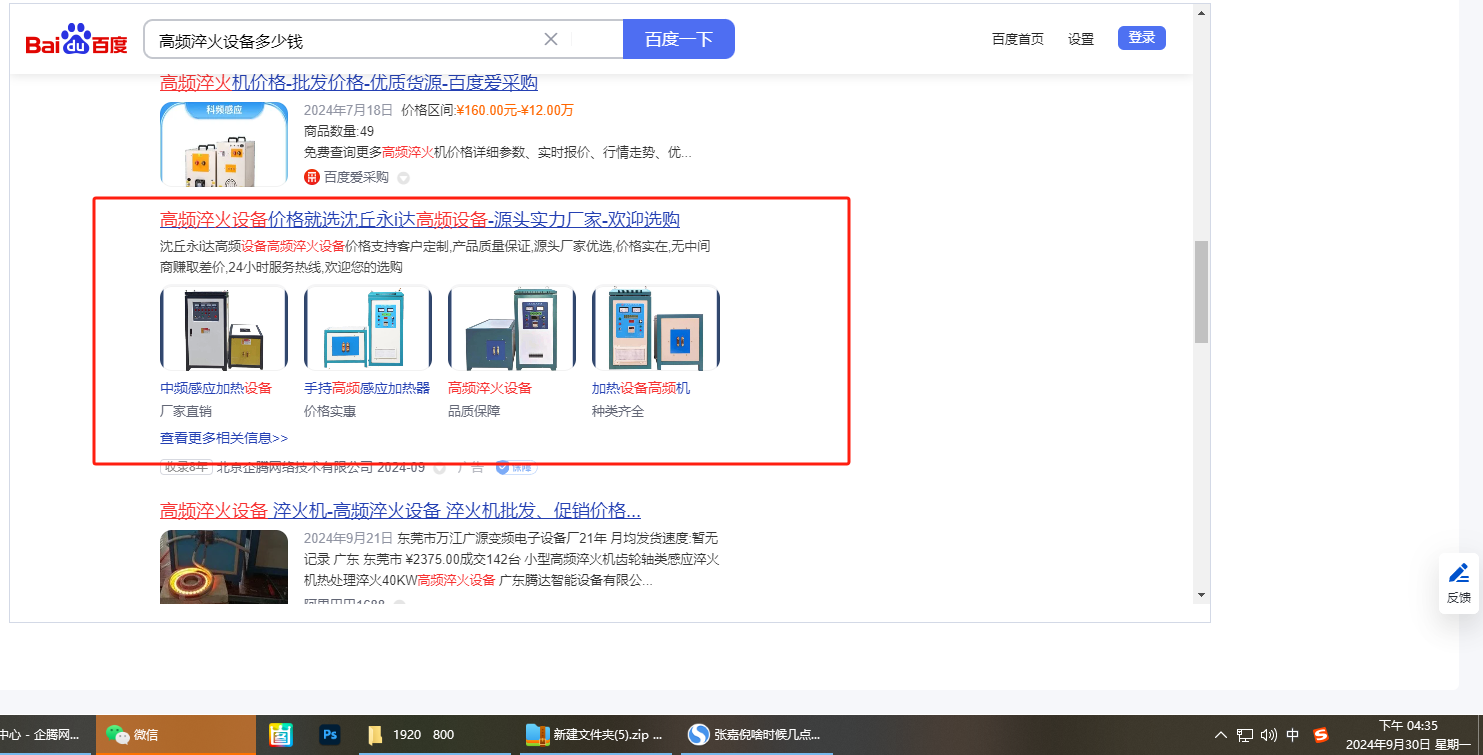This screenshot has width=1483, height=755.
Task: Click the 科频感应 product thumbnail
Action: [224, 144]
